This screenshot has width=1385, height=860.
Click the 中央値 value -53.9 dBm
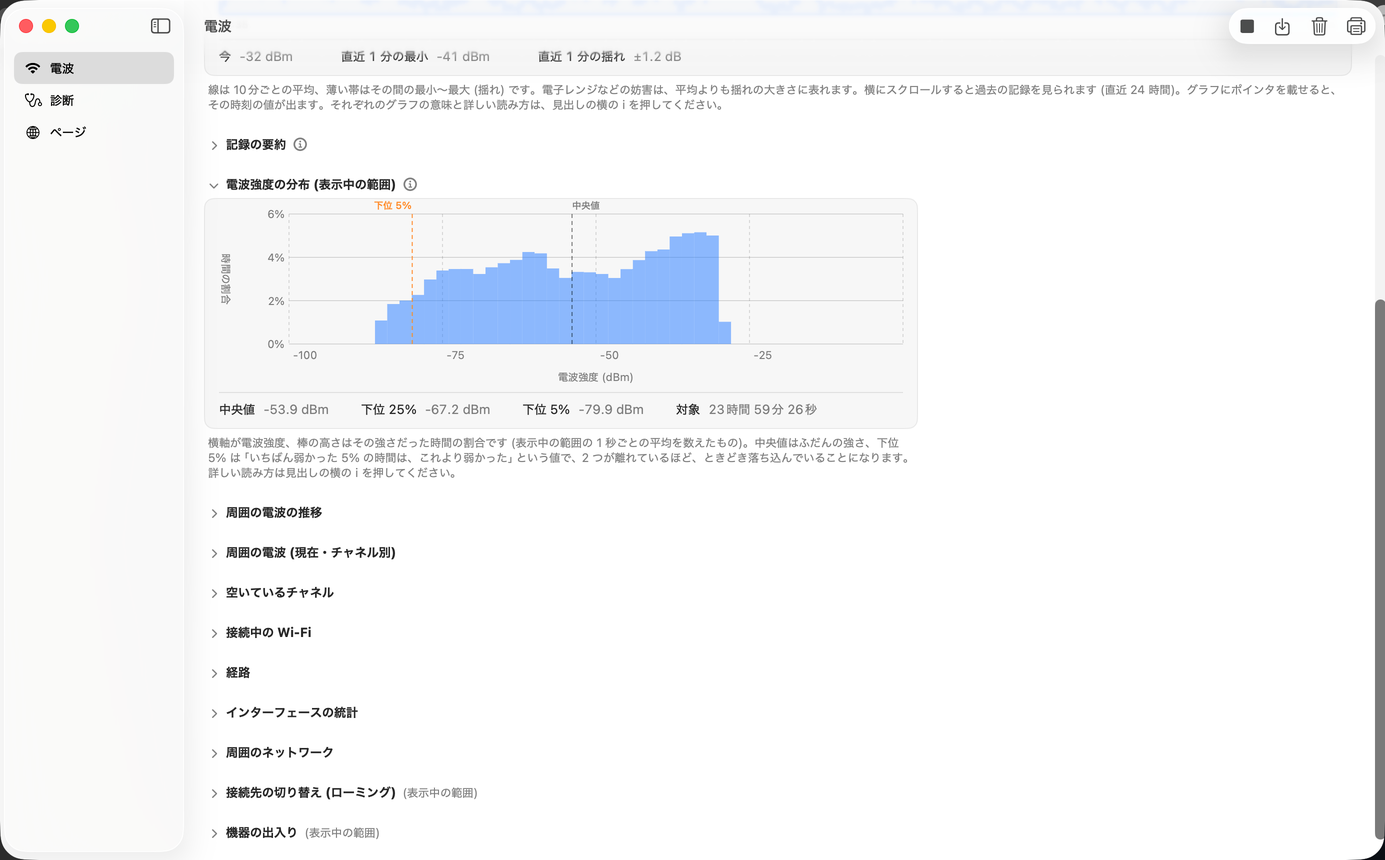pos(296,409)
